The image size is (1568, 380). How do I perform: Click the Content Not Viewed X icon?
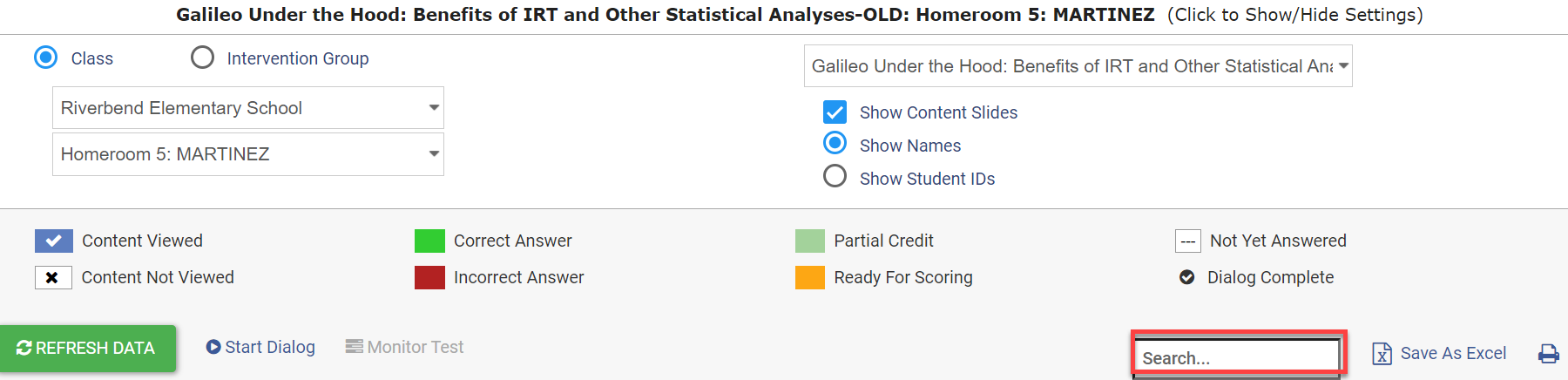coord(53,277)
